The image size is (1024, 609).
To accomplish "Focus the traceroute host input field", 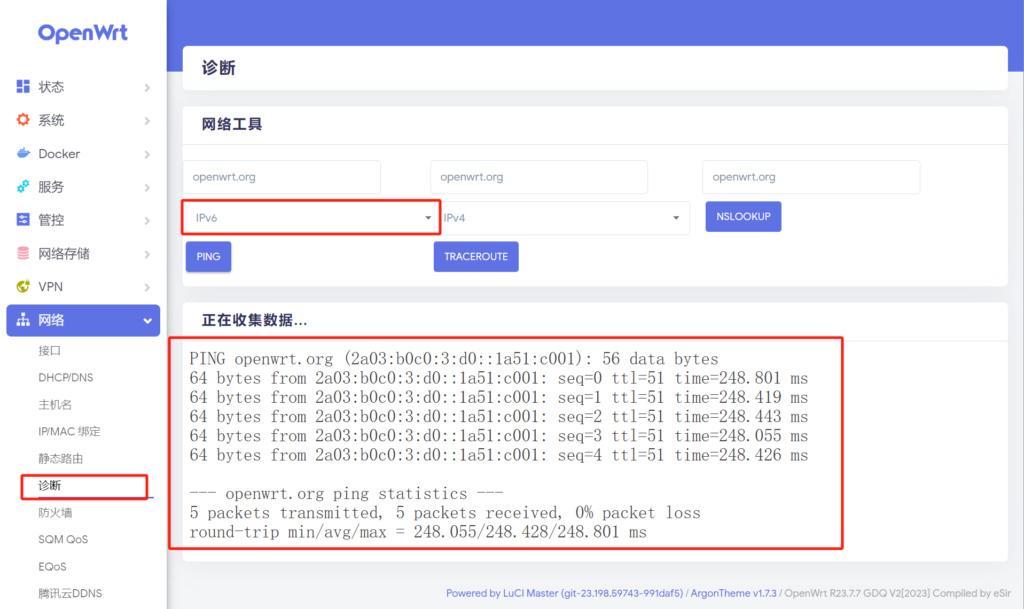I will (539, 177).
